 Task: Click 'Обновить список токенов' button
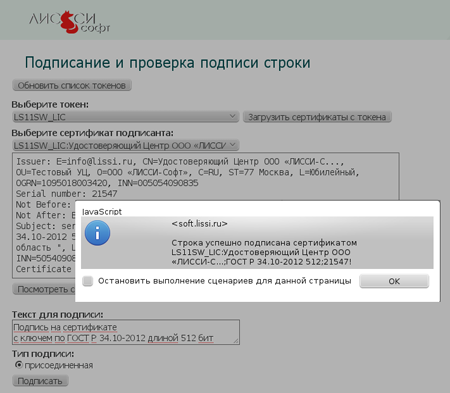pos(72,85)
